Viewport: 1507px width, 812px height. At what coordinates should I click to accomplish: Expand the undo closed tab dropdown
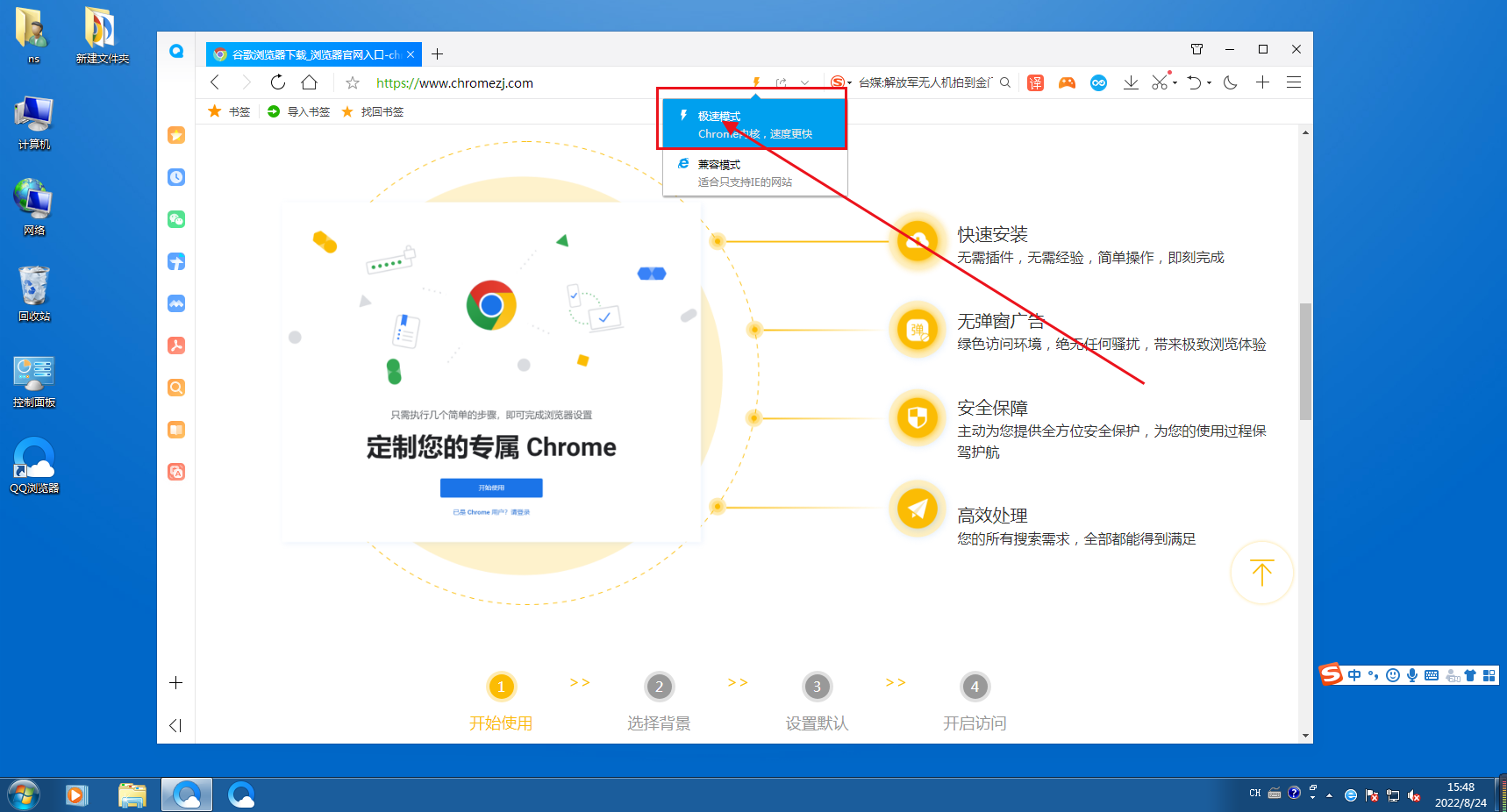(x=1209, y=83)
